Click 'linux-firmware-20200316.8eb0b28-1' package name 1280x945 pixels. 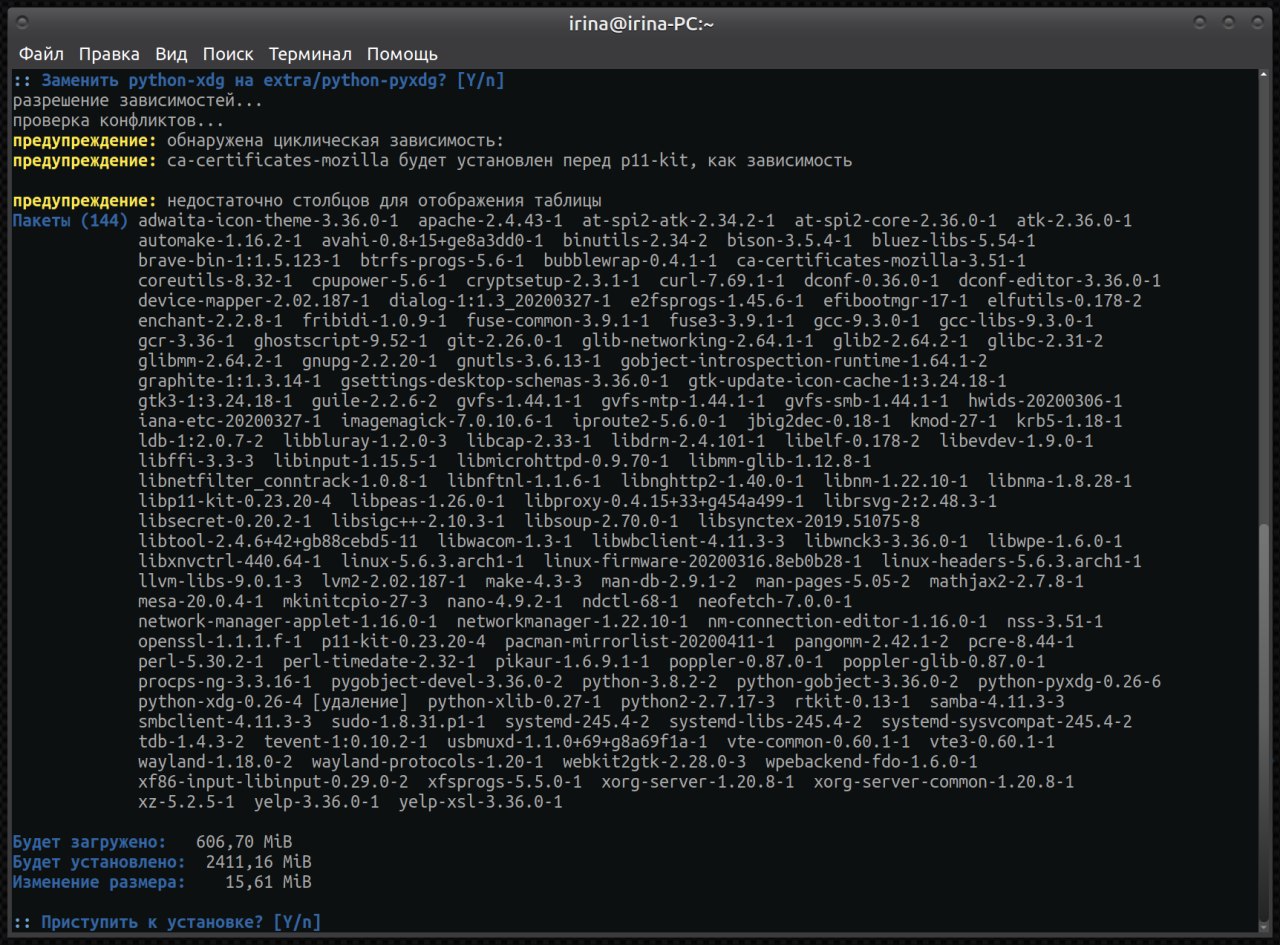[703, 560]
